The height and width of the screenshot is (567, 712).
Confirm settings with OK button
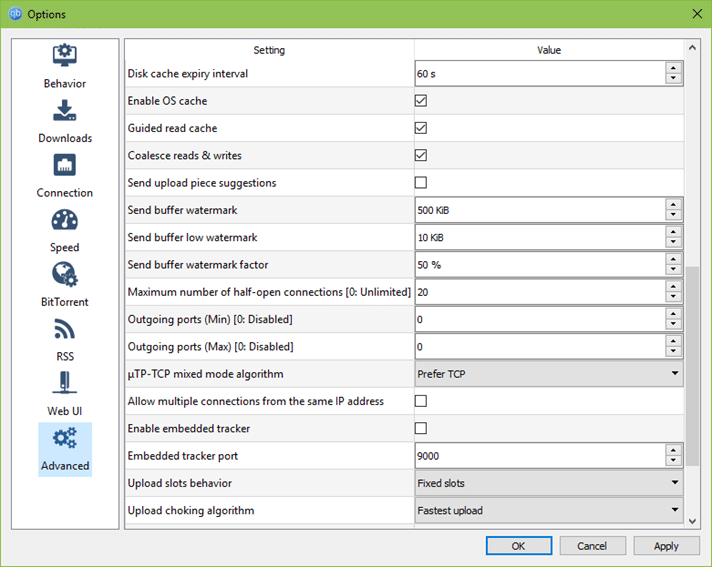coord(519,546)
